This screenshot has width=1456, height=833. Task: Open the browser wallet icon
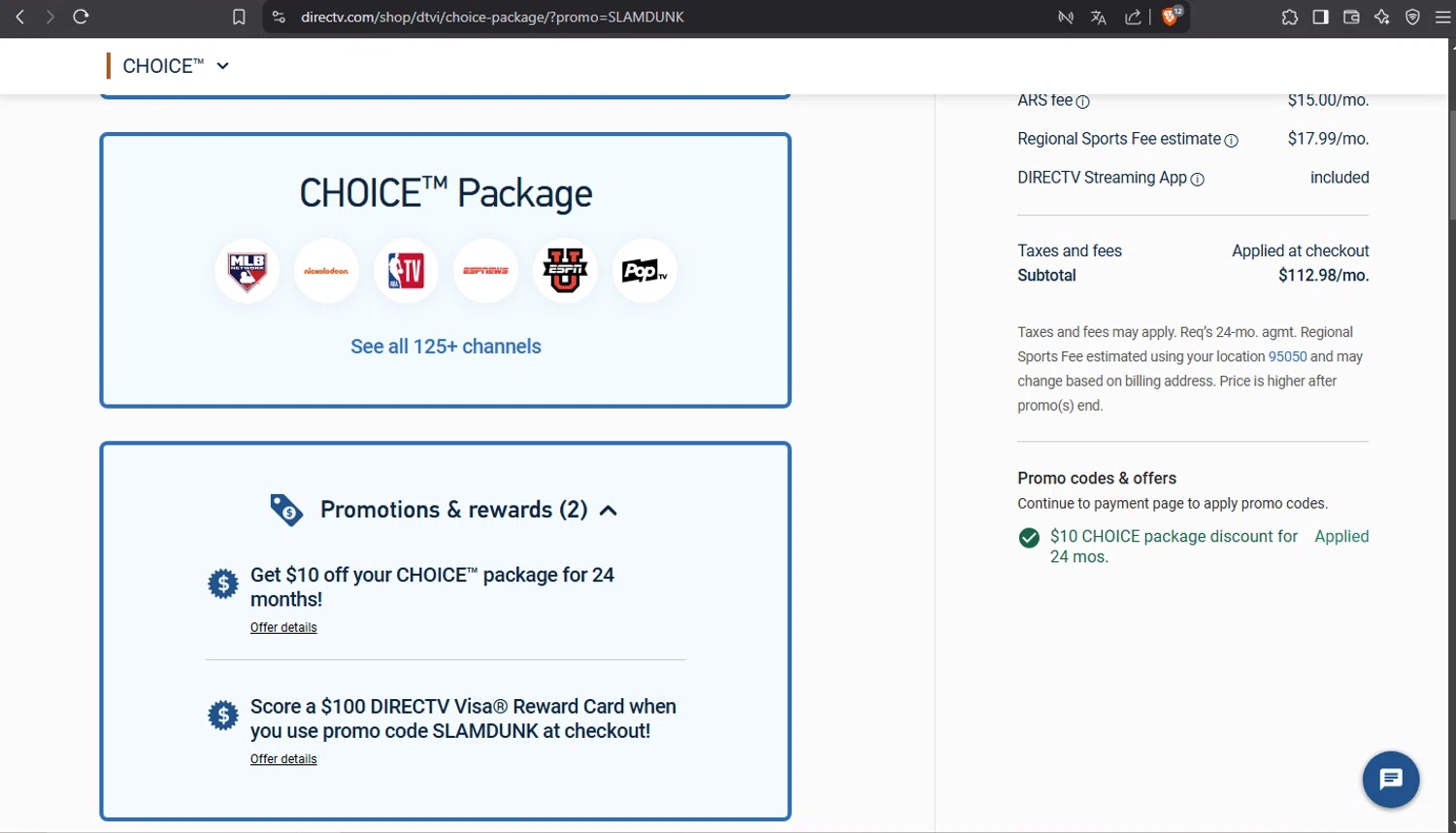click(1350, 17)
